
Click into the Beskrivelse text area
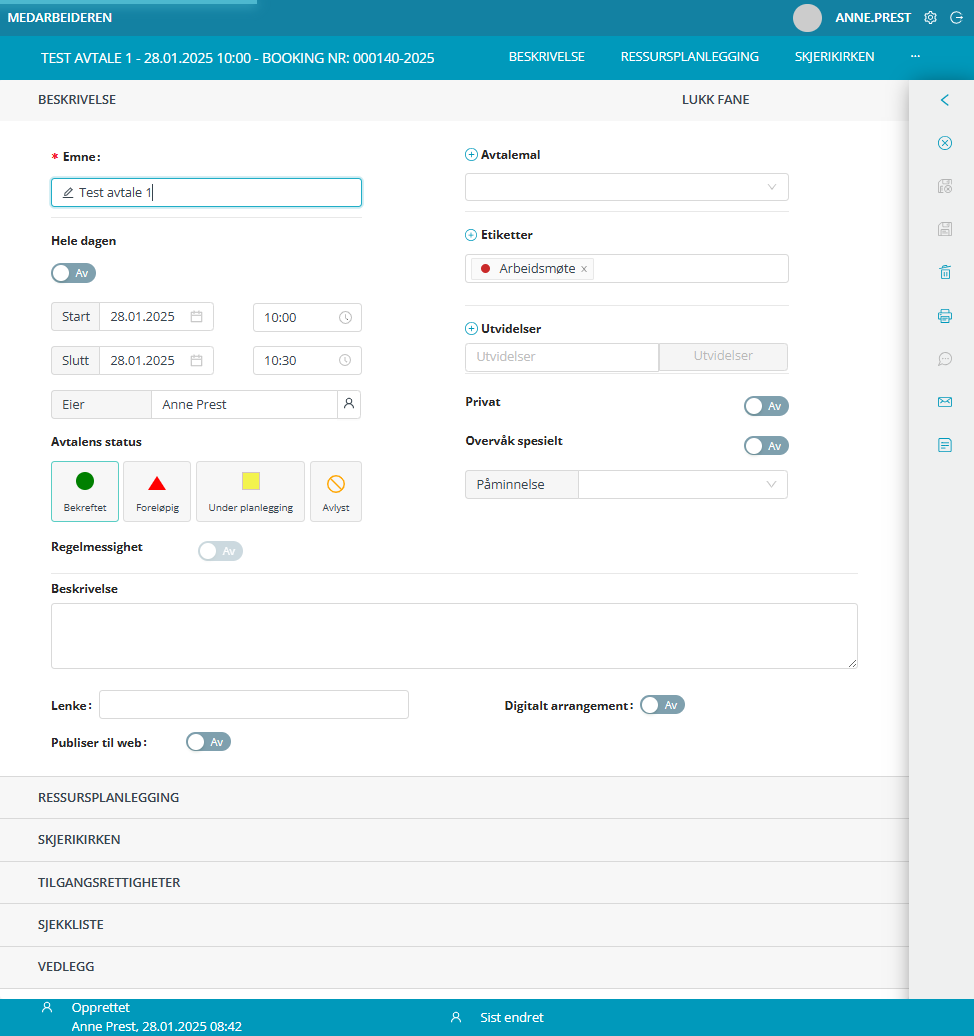(454, 636)
